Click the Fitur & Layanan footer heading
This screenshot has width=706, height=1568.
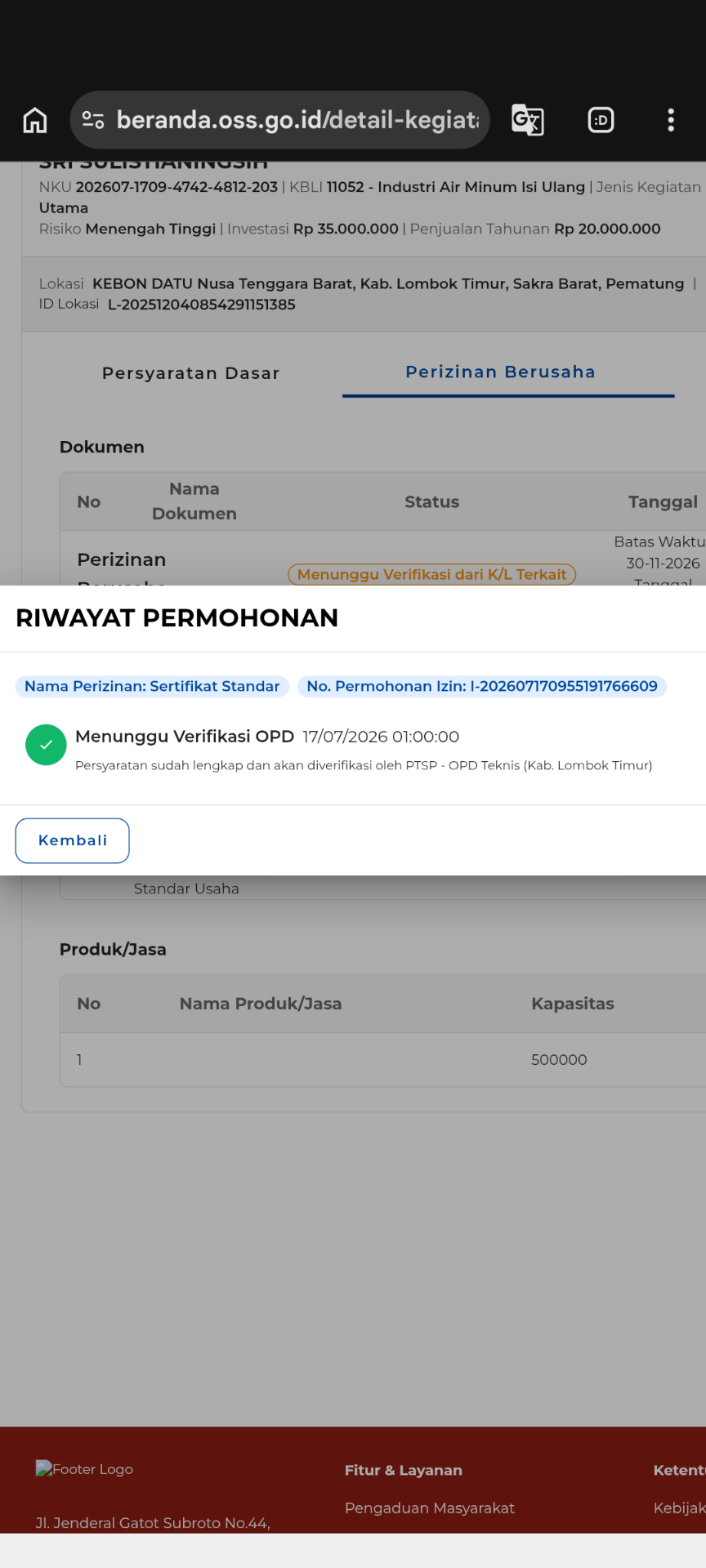404,1470
